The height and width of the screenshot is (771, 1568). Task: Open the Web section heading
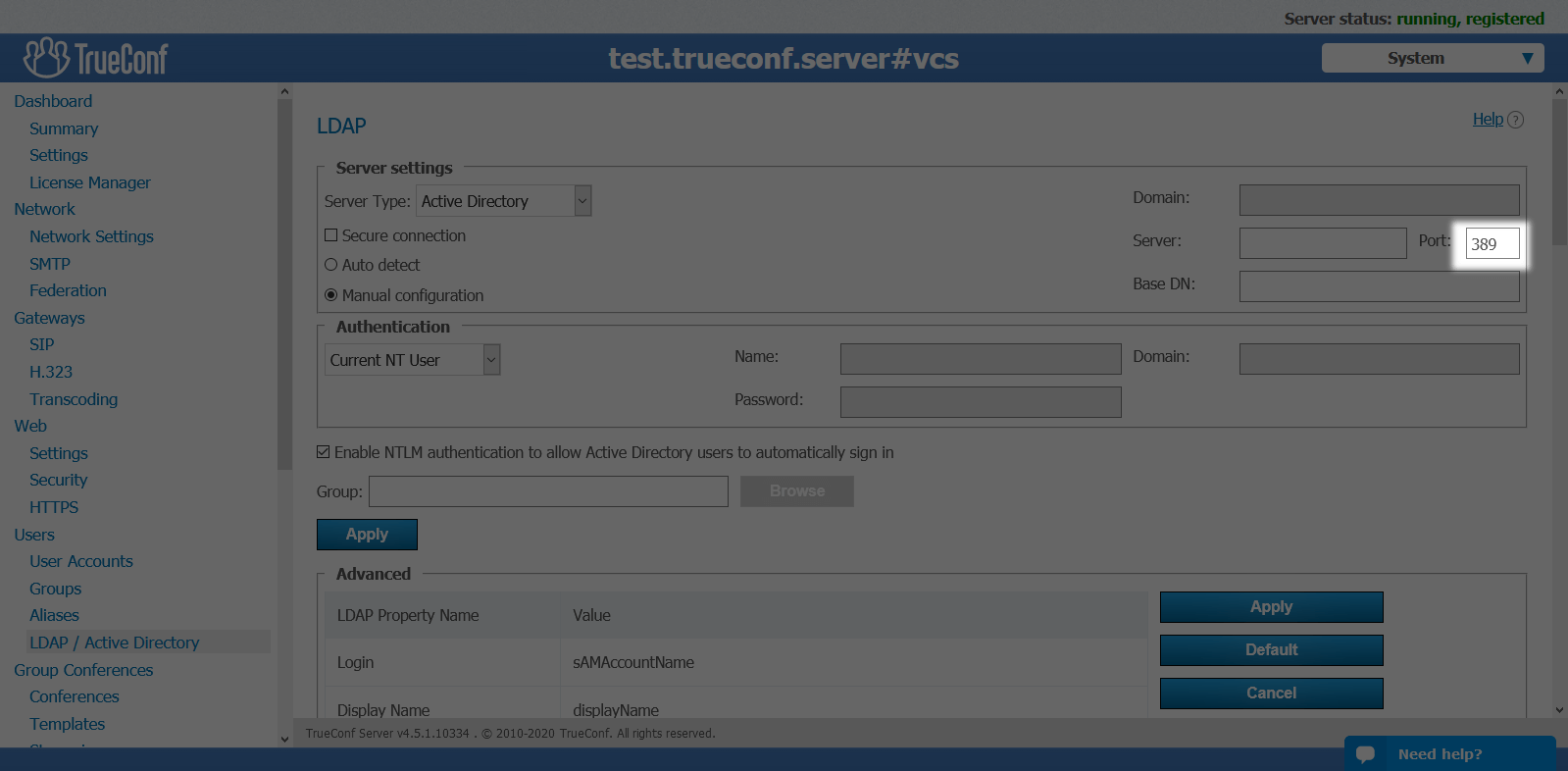(30, 426)
